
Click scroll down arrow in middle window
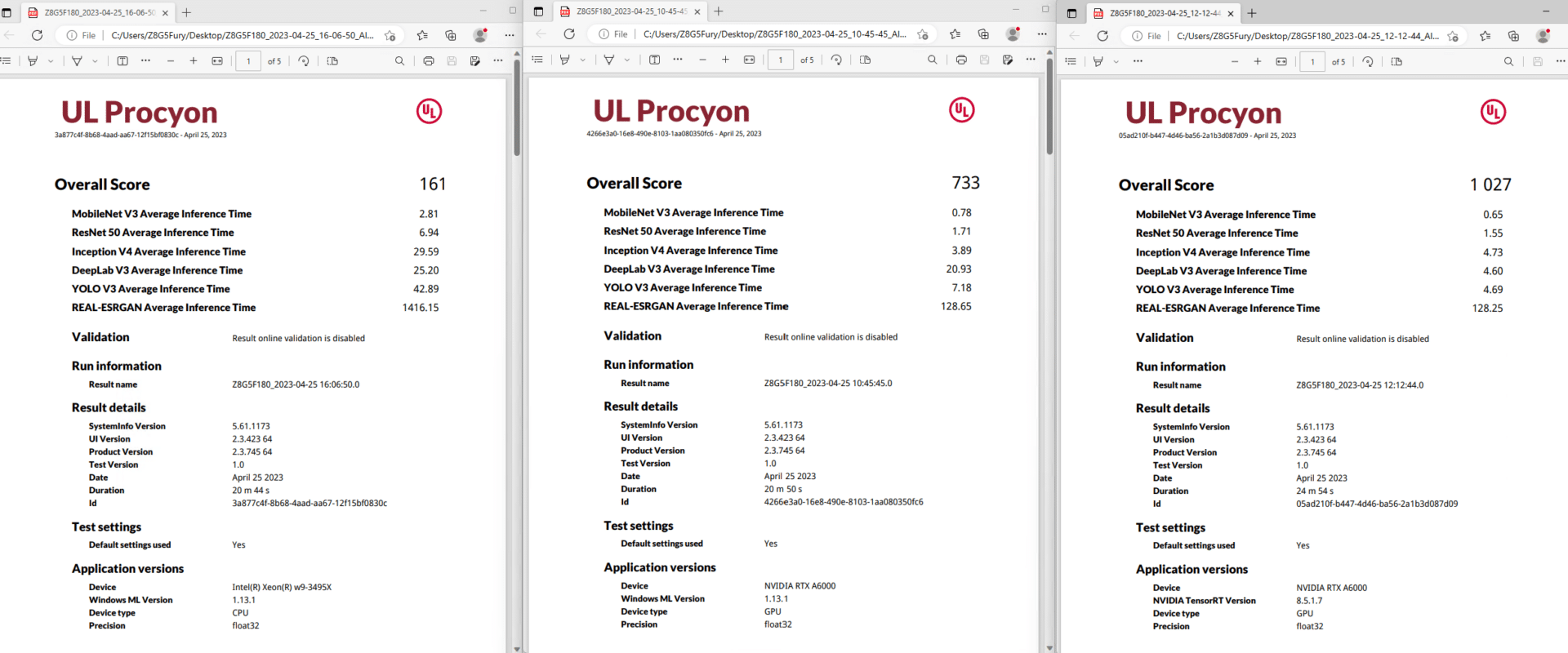[1049, 647]
